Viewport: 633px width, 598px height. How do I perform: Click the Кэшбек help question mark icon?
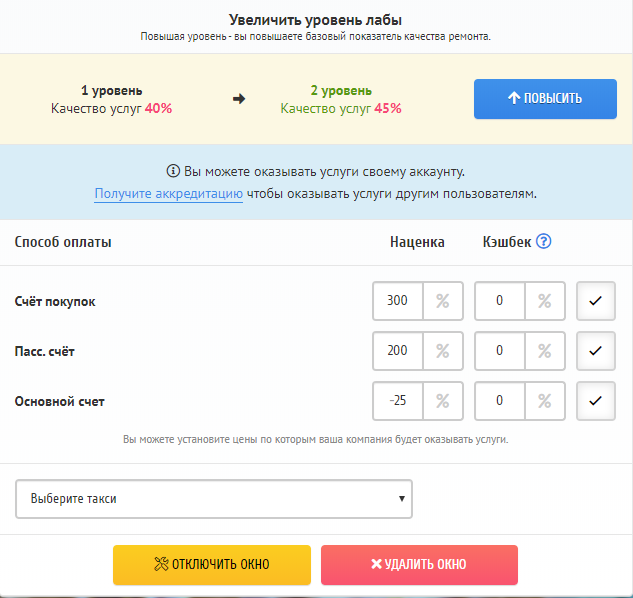[543, 241]
